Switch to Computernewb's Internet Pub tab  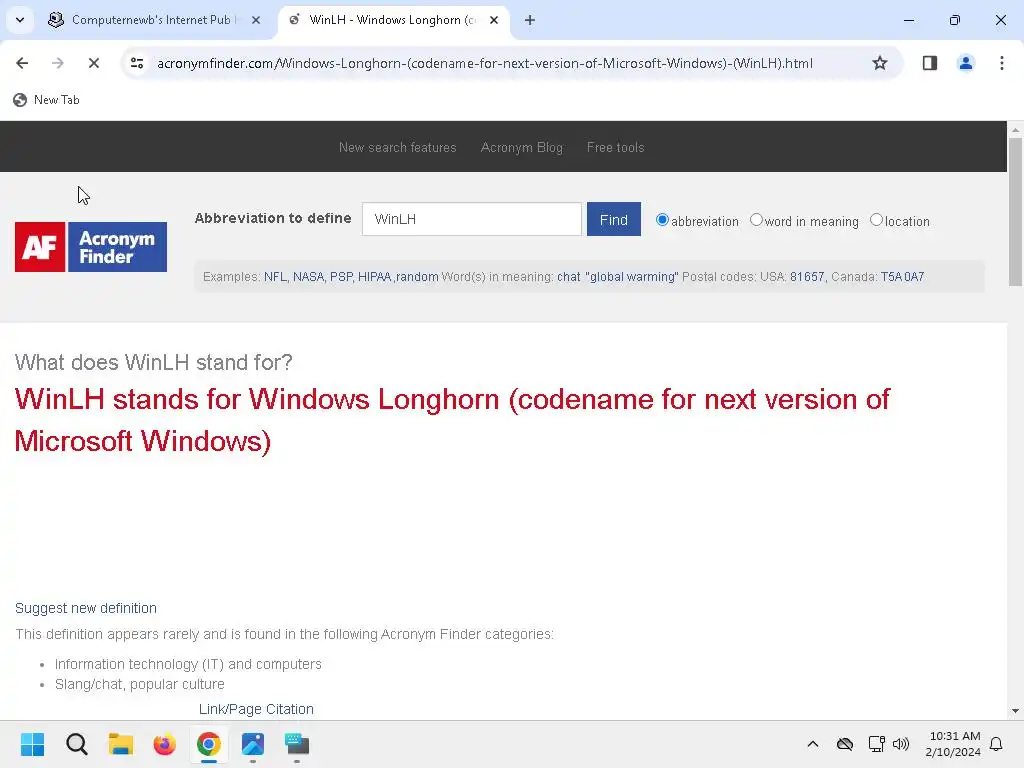[152, 20]
